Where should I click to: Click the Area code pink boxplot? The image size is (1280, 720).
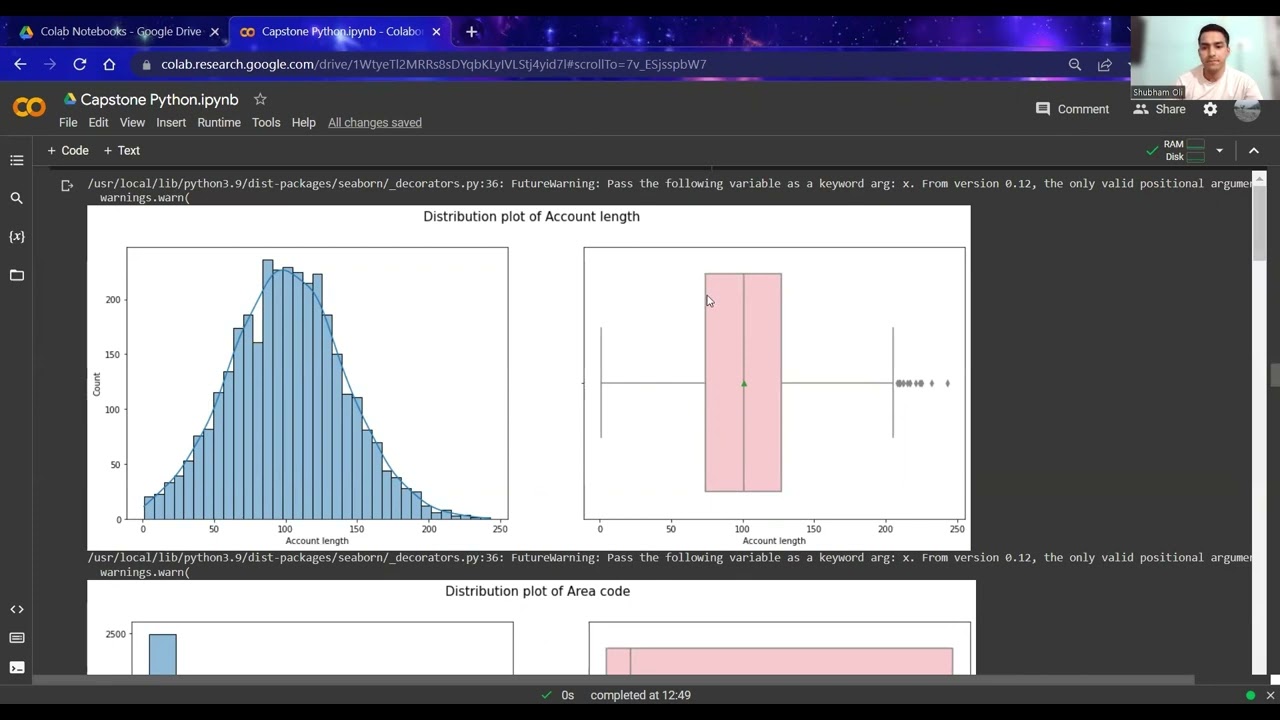click(779, 661)
